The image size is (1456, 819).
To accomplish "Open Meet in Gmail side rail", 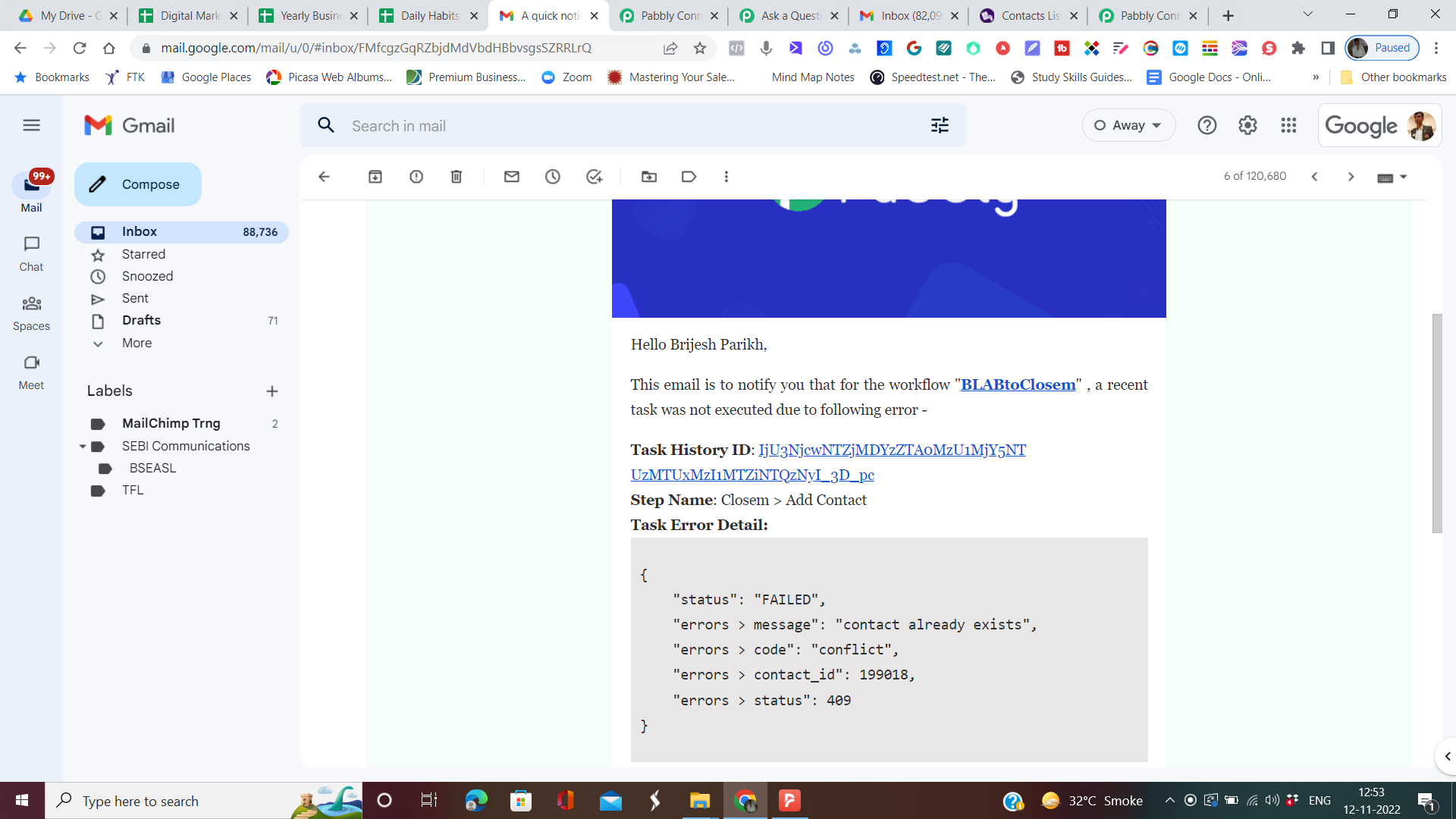I will point(31,372).
